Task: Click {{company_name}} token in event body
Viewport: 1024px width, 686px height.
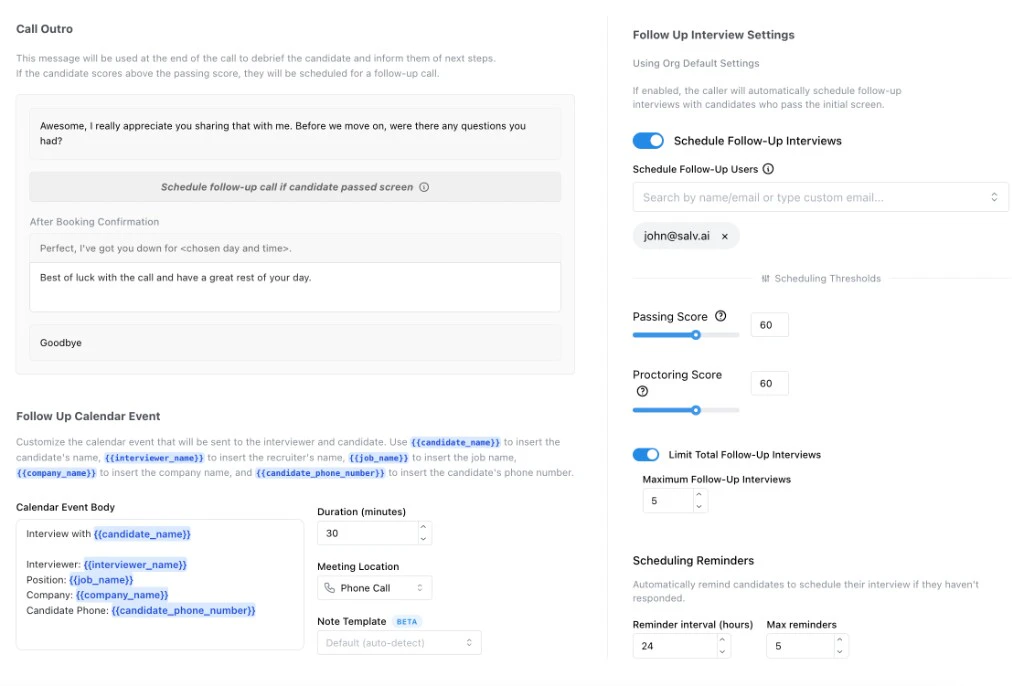Action: 122,595
